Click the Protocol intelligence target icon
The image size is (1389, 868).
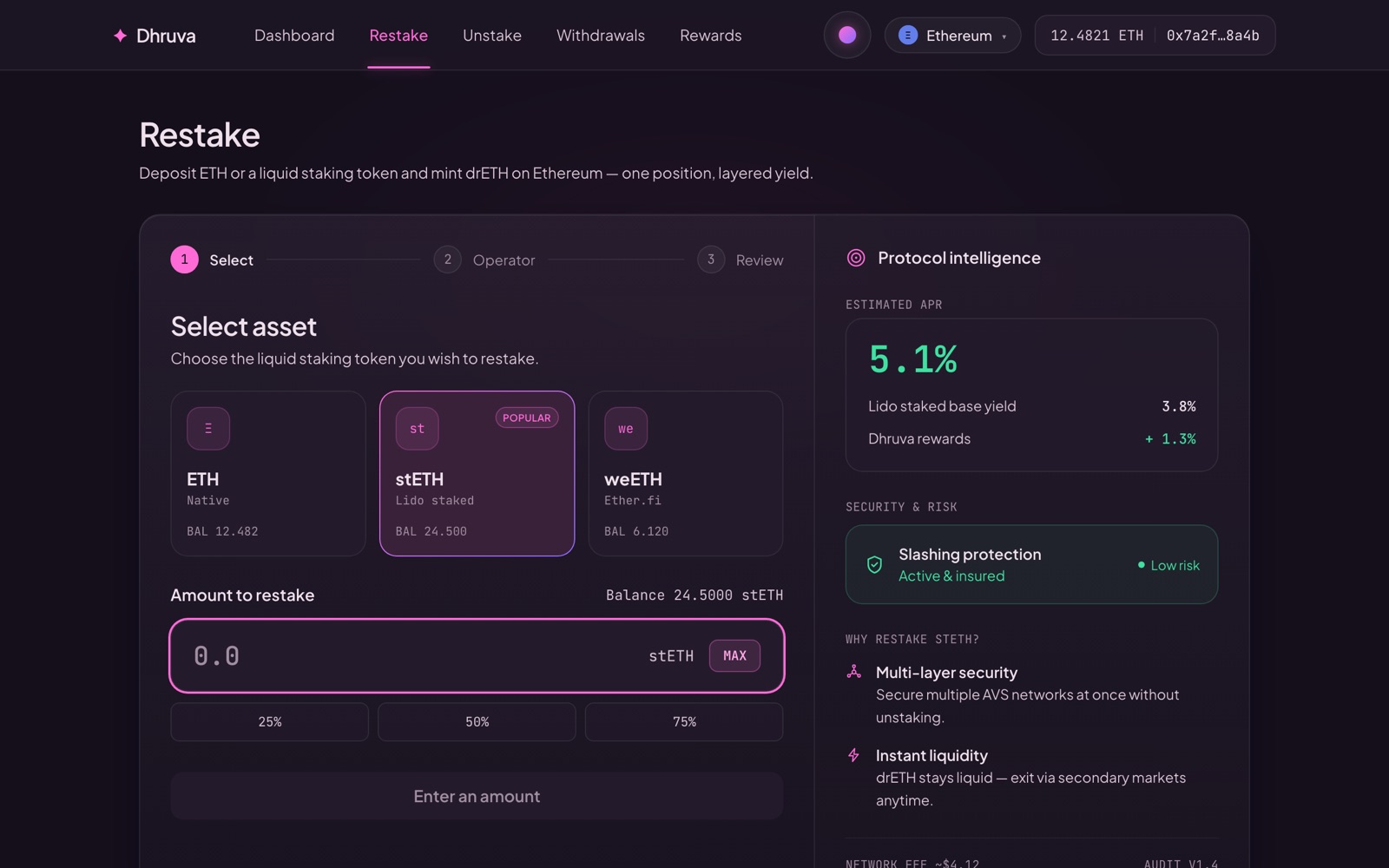856,258
